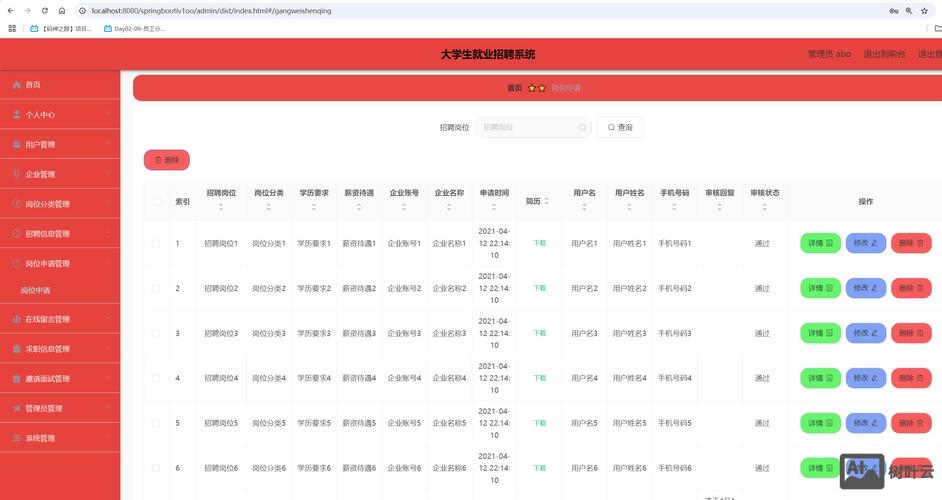Screen dimensions: 942x500
Task: Click the sort arrows under 申请时间 column header
Action: [494, 208]
